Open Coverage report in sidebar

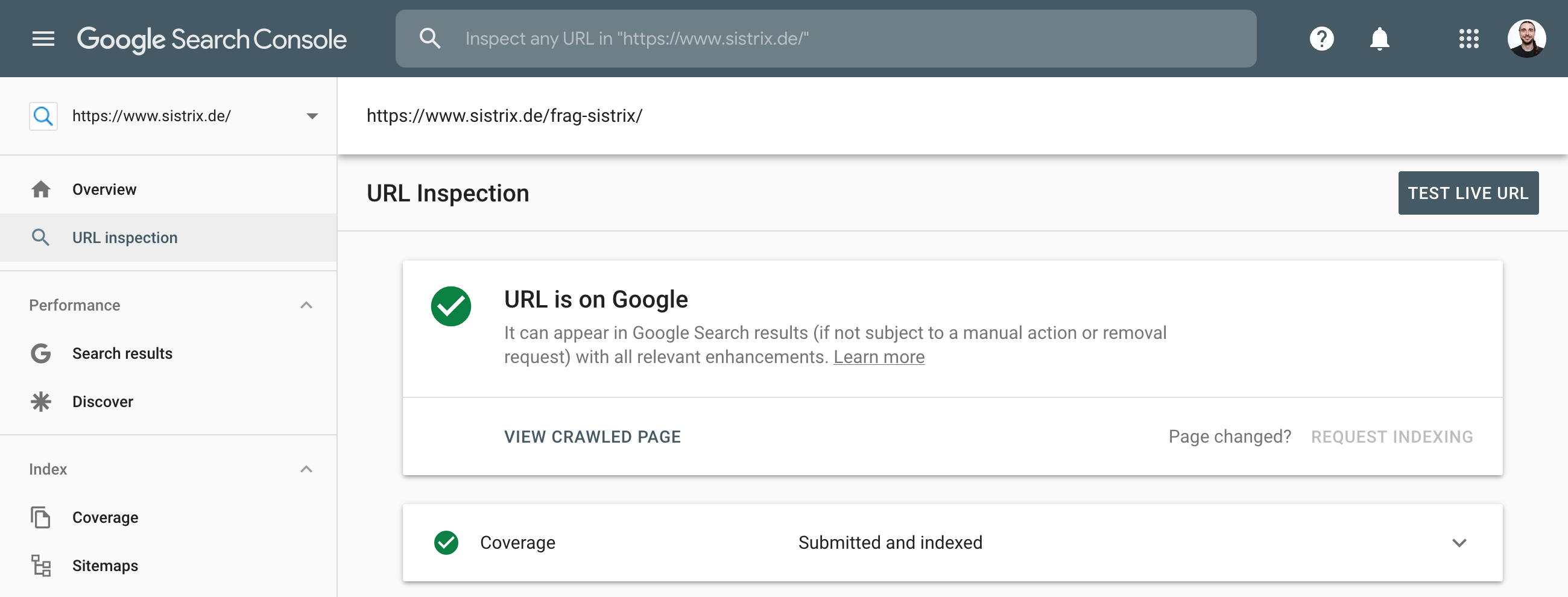click(x=169, y=517)
